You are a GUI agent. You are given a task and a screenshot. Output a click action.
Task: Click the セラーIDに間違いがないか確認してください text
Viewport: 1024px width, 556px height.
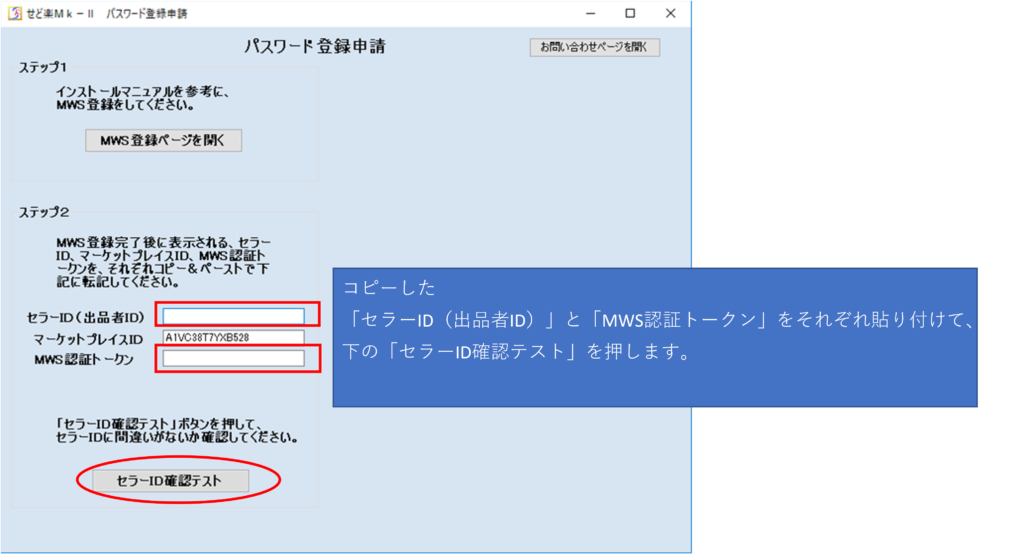coord(177,438)
